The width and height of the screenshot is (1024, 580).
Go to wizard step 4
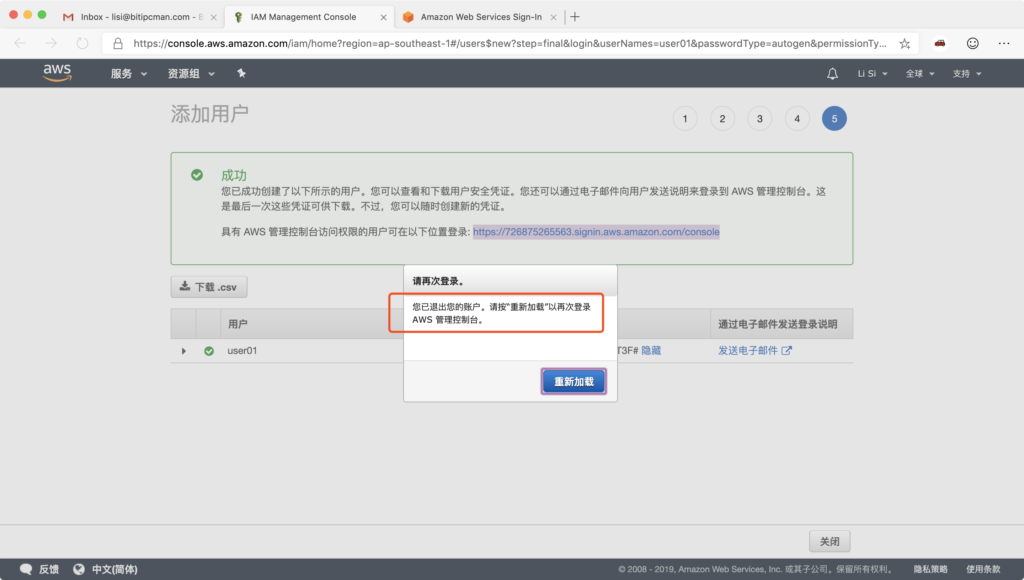pos(797,119)
